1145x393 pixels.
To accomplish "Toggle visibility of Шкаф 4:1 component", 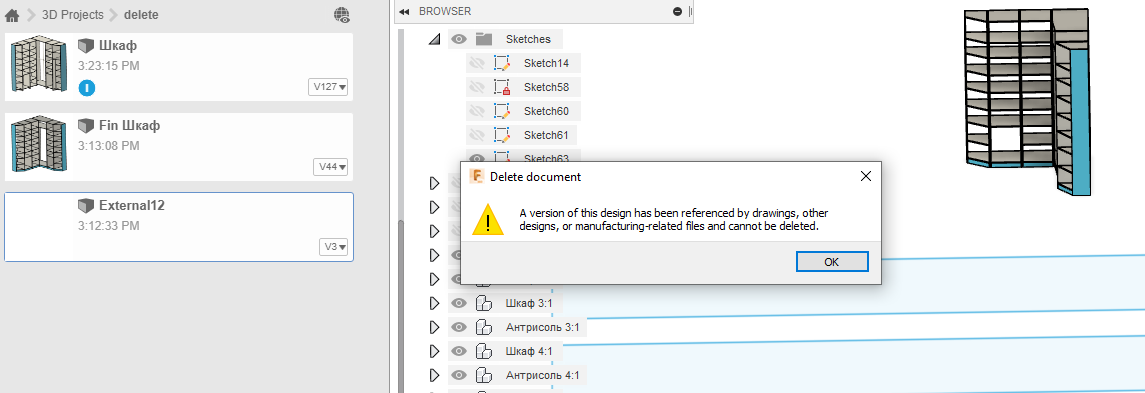I will (x=459, y=351).
